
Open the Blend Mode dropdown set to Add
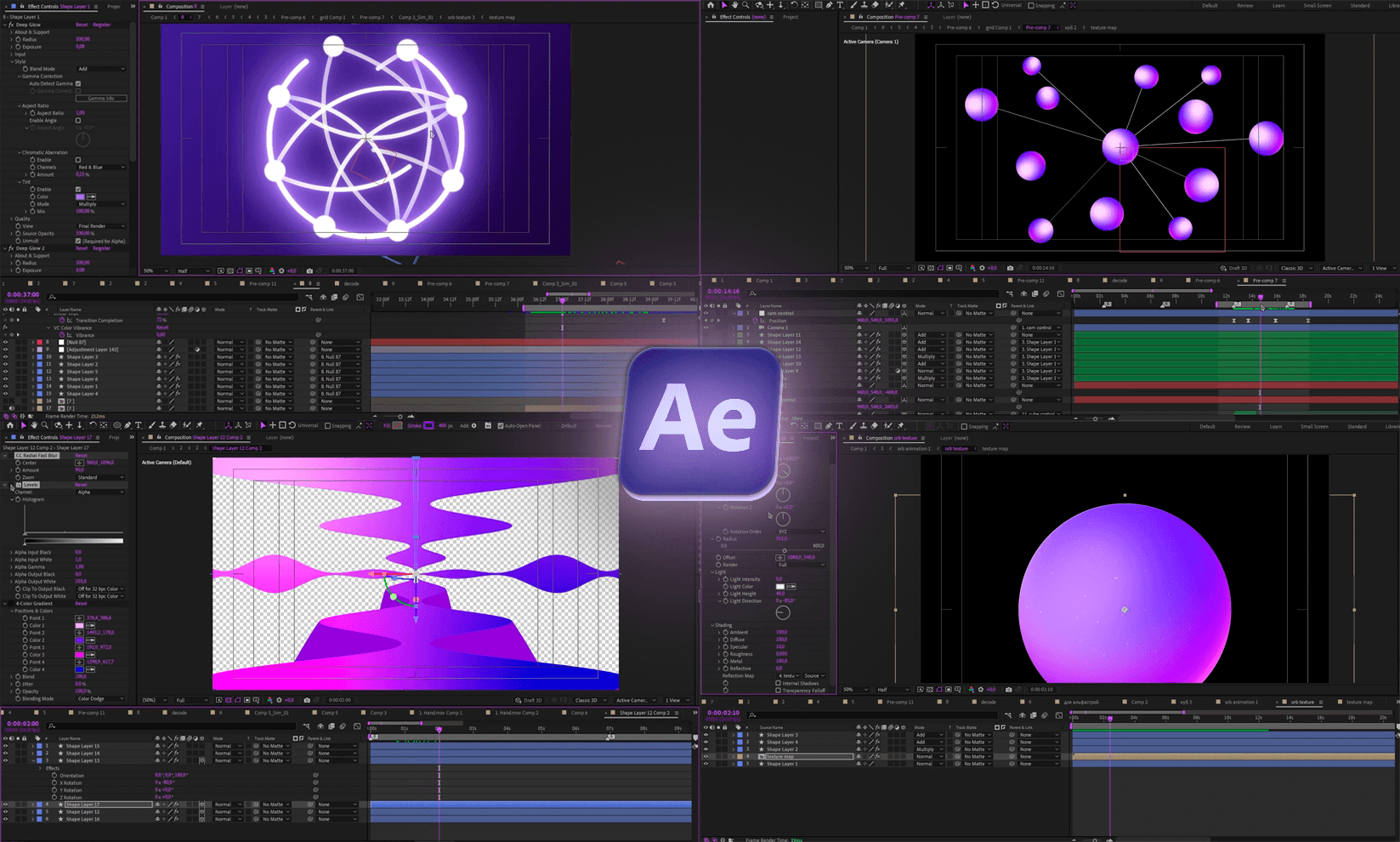coord(101,69)
